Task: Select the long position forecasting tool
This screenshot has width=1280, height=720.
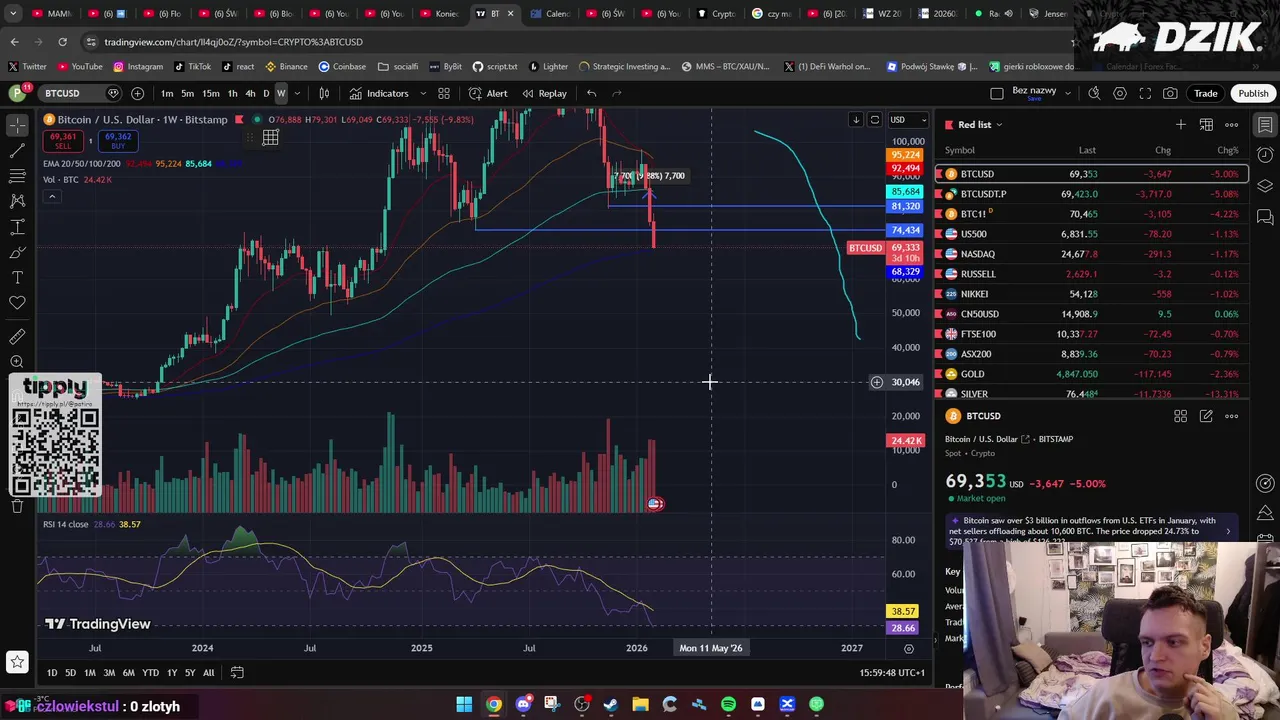Action: [17, 227]
